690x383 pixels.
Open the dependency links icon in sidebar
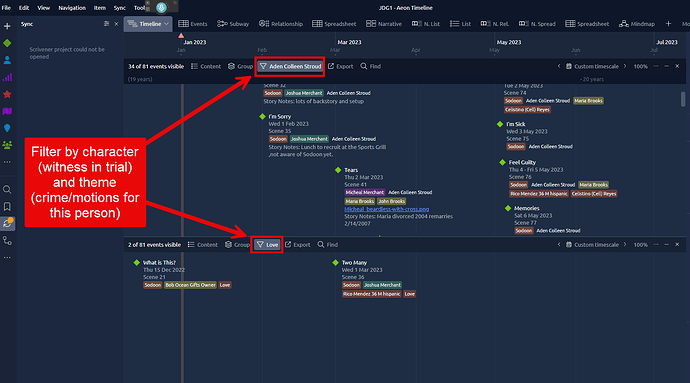[7, 241]
